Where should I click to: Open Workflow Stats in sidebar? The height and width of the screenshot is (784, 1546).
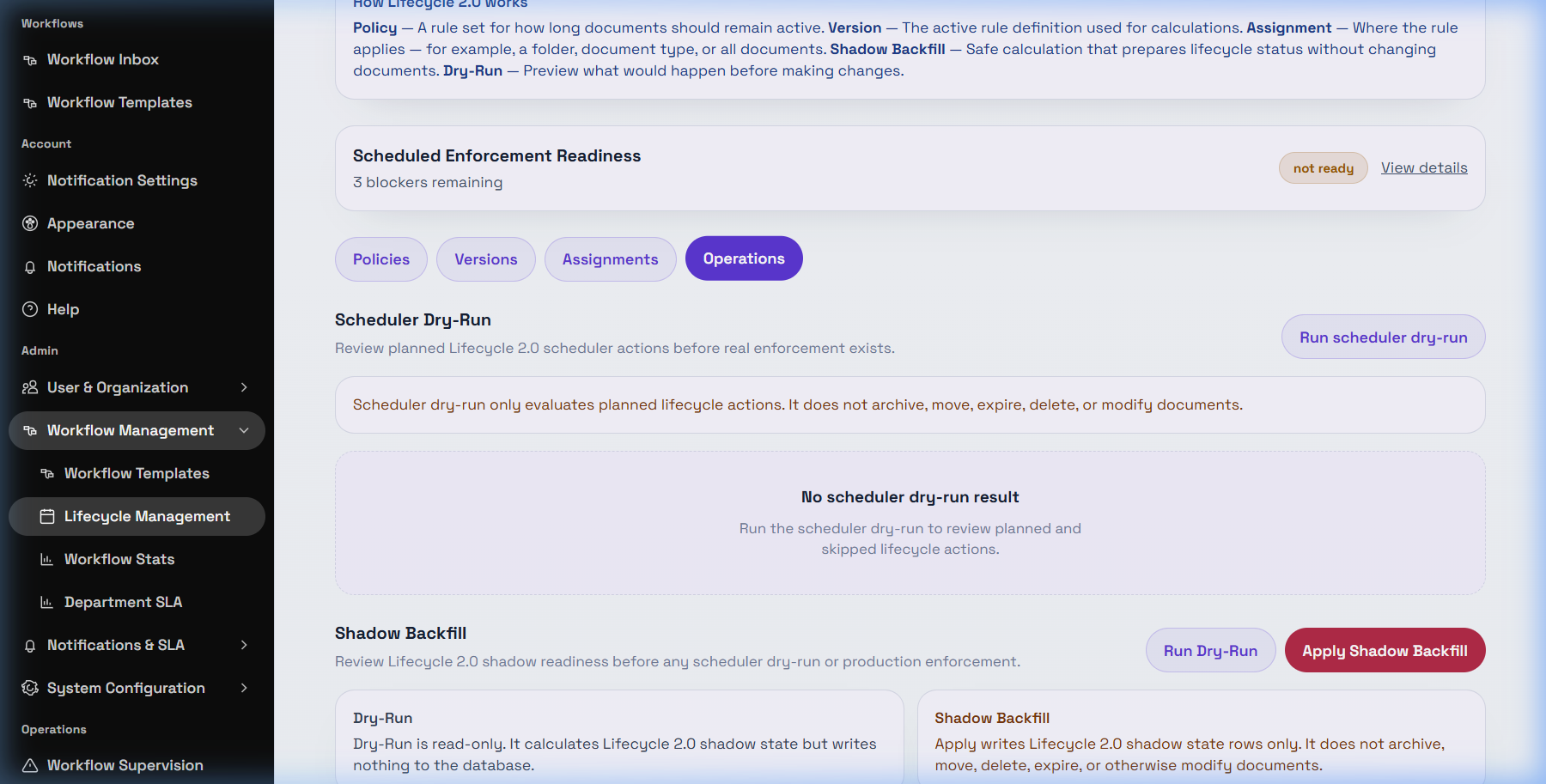point(119,559)
